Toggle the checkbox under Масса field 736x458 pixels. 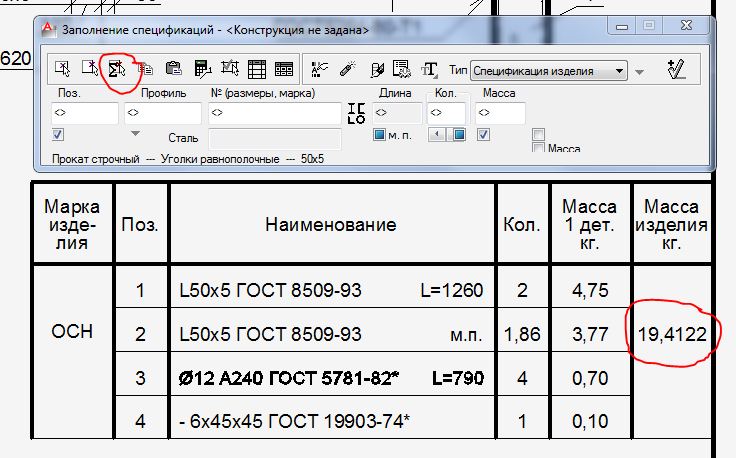[x=485, y=135]
